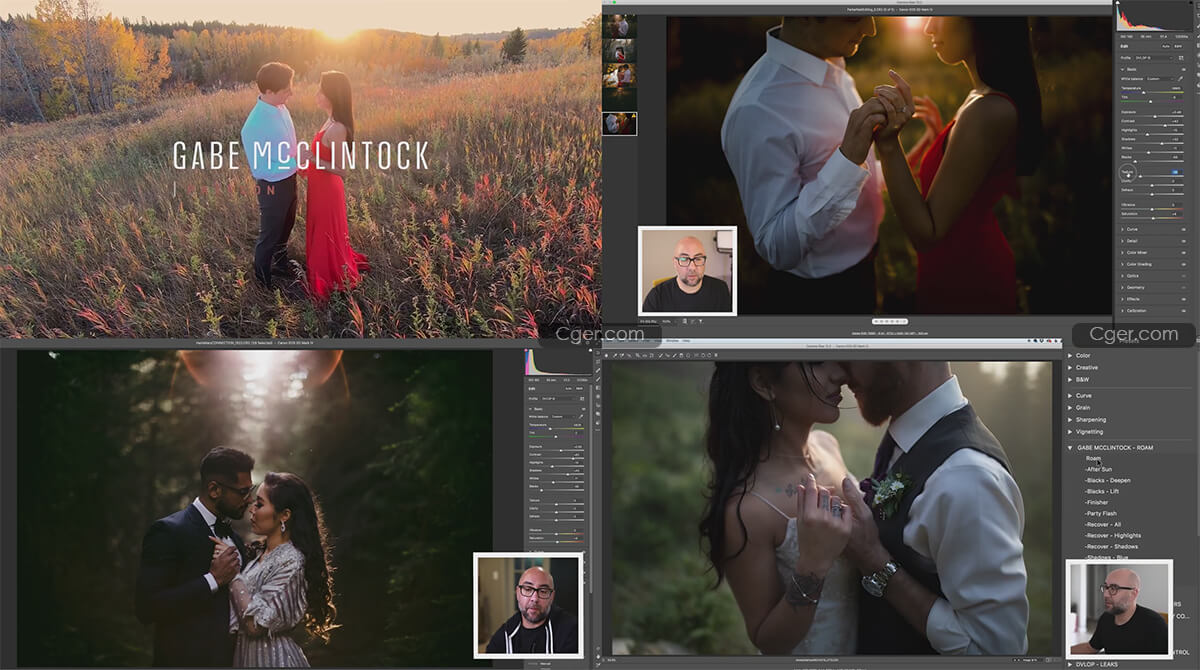
Task: Apply the -Finisher preset
Action: tap(1098, 502)
